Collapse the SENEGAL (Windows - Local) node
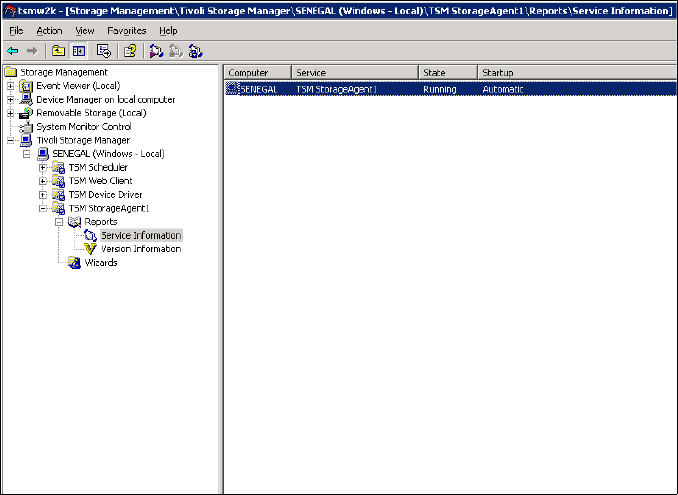This screenshot has height=495, width=678. pyautogui.click(x=26, y=154)
